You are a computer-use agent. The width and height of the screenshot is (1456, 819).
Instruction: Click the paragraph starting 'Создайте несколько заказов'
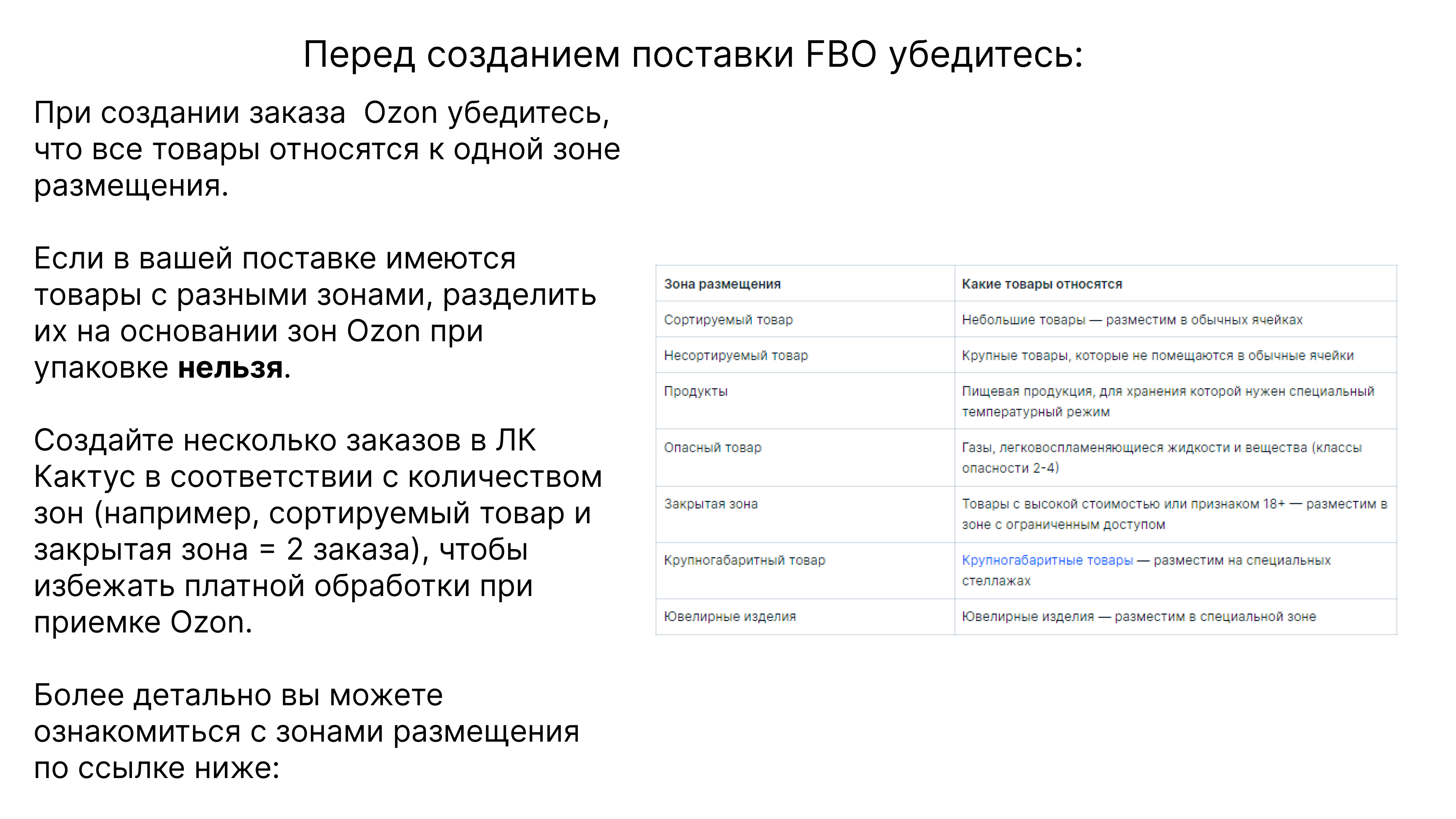318,531
